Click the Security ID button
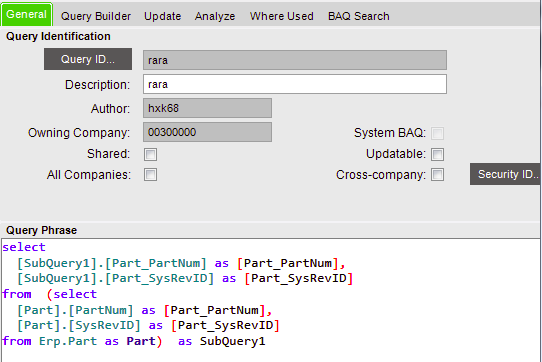The image size is (542, 362). [x=506, y=174]
